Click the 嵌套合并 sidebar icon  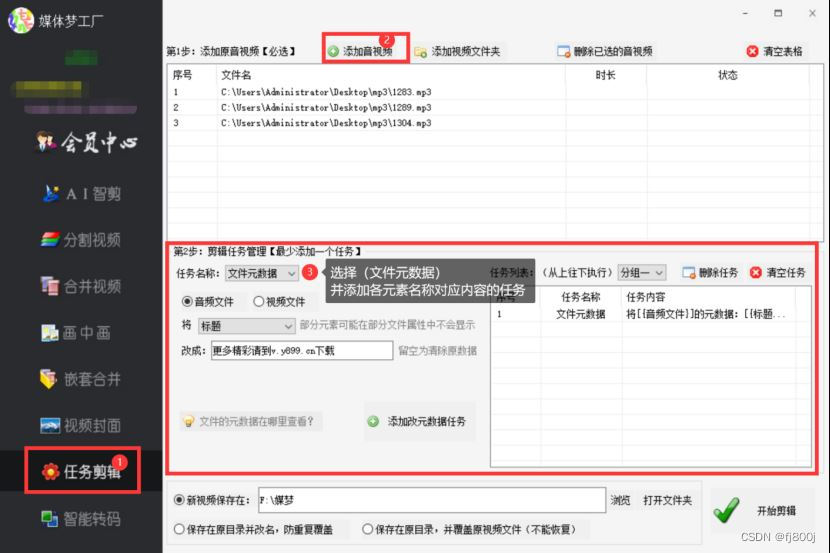pos(49,379)
